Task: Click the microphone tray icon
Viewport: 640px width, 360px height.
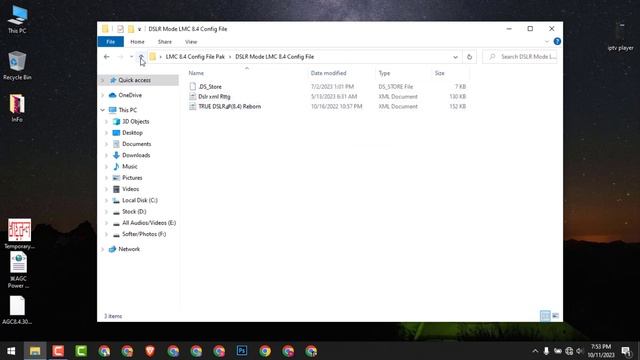Action: click(546, 351)
